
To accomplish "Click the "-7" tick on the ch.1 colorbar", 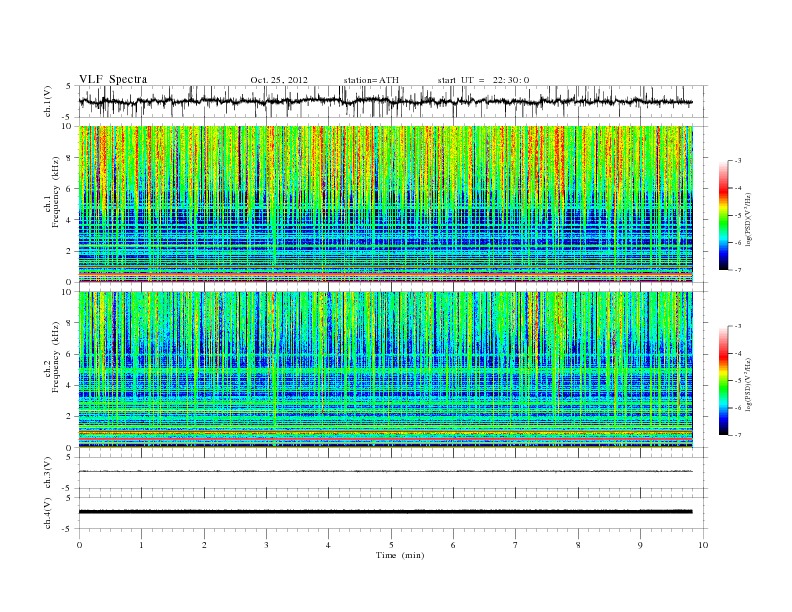I will tap(738, 270).
